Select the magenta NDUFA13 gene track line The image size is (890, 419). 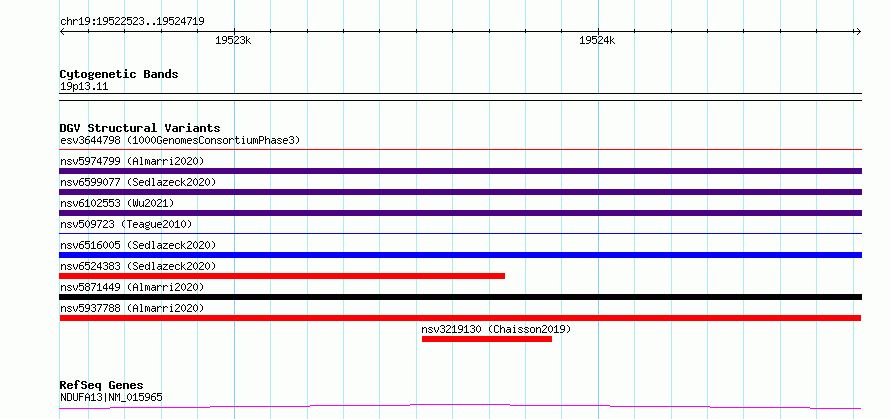(x=461, y=406)
